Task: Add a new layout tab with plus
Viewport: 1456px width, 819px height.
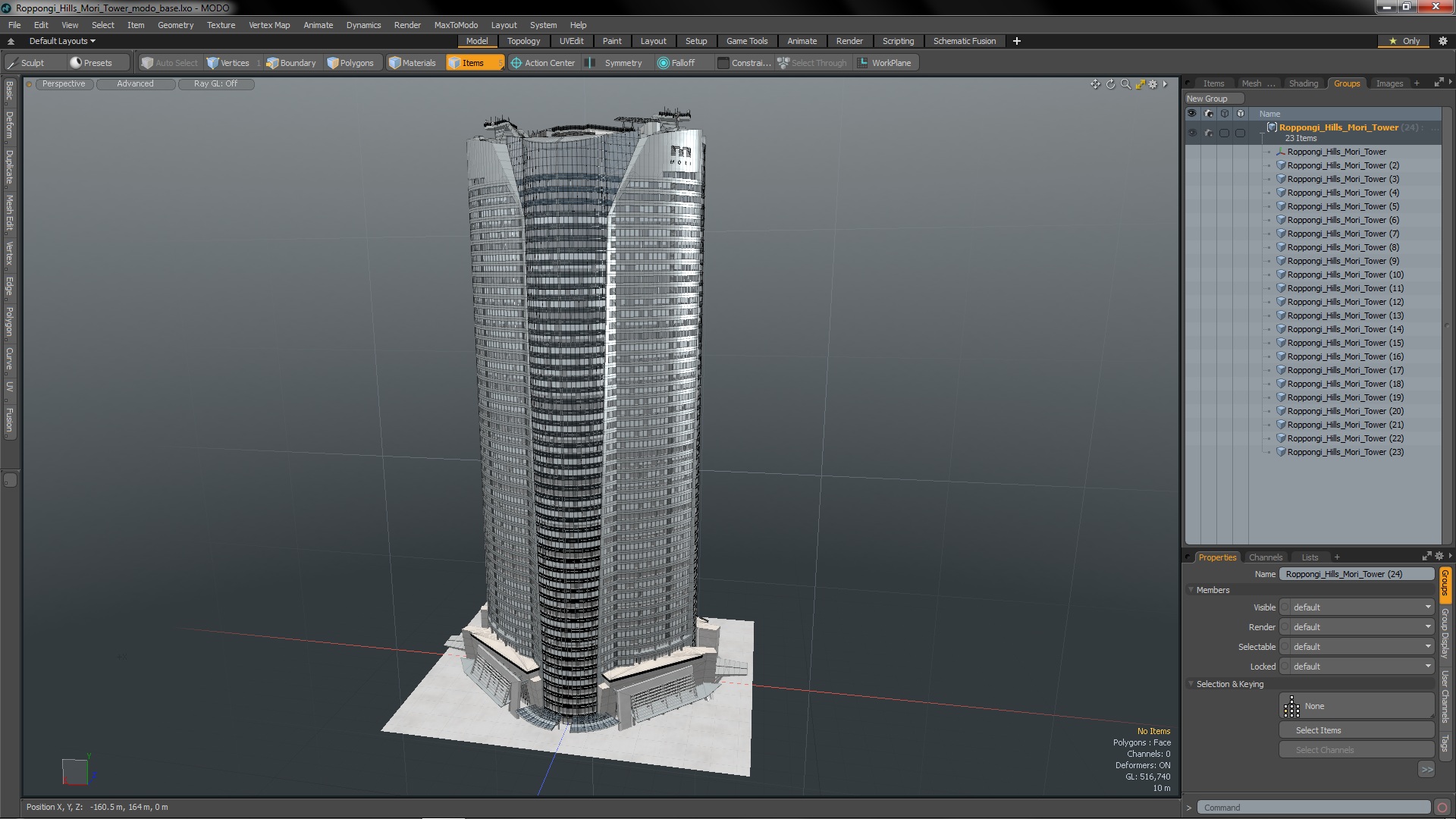Action: (1016, 41)
